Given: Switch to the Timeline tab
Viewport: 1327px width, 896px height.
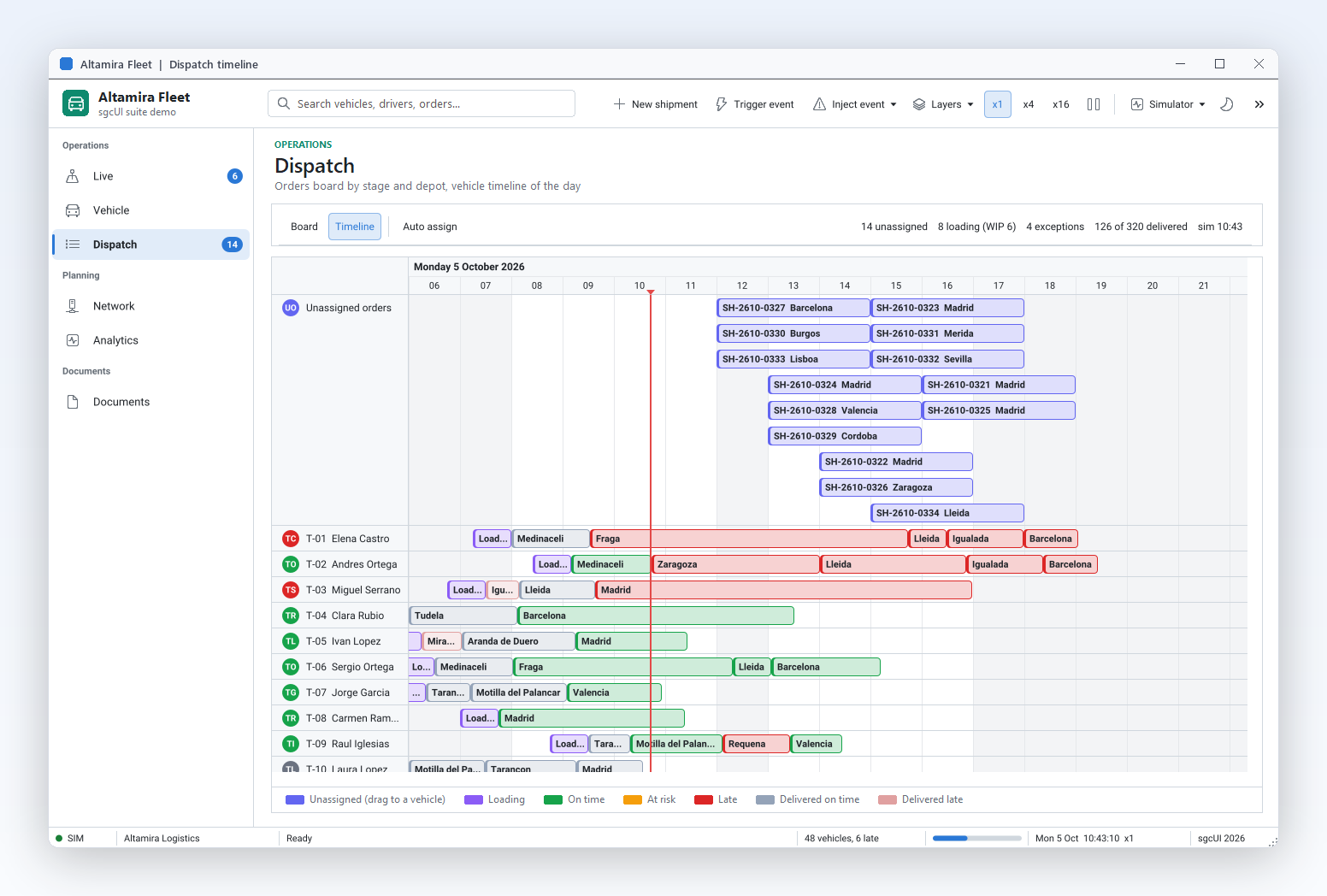Looking at the screenshot, I should click(355, 227).
